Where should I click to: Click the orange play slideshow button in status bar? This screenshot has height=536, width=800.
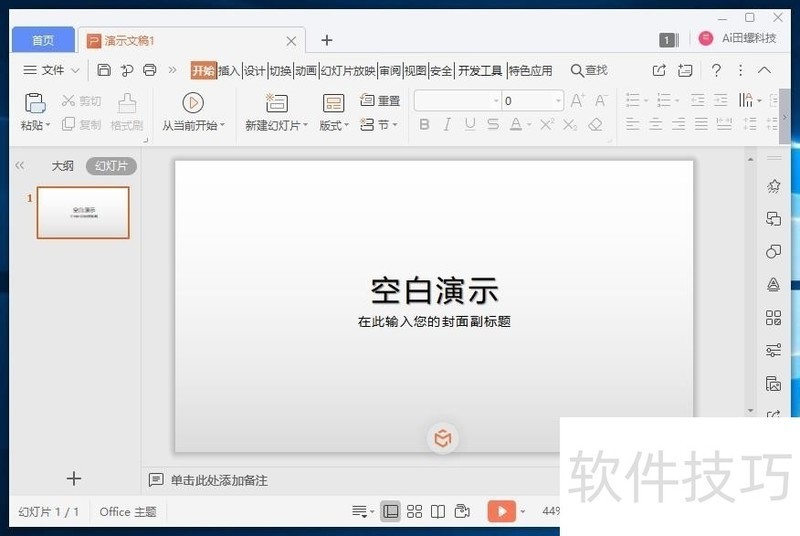(501, 512)
